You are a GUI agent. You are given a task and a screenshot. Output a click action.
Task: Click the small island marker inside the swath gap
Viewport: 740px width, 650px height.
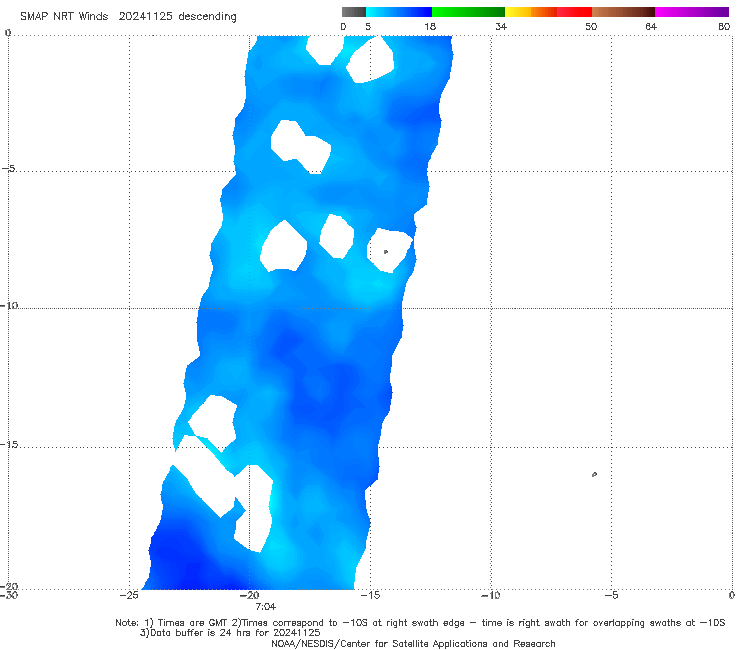[x=386, y=252]
